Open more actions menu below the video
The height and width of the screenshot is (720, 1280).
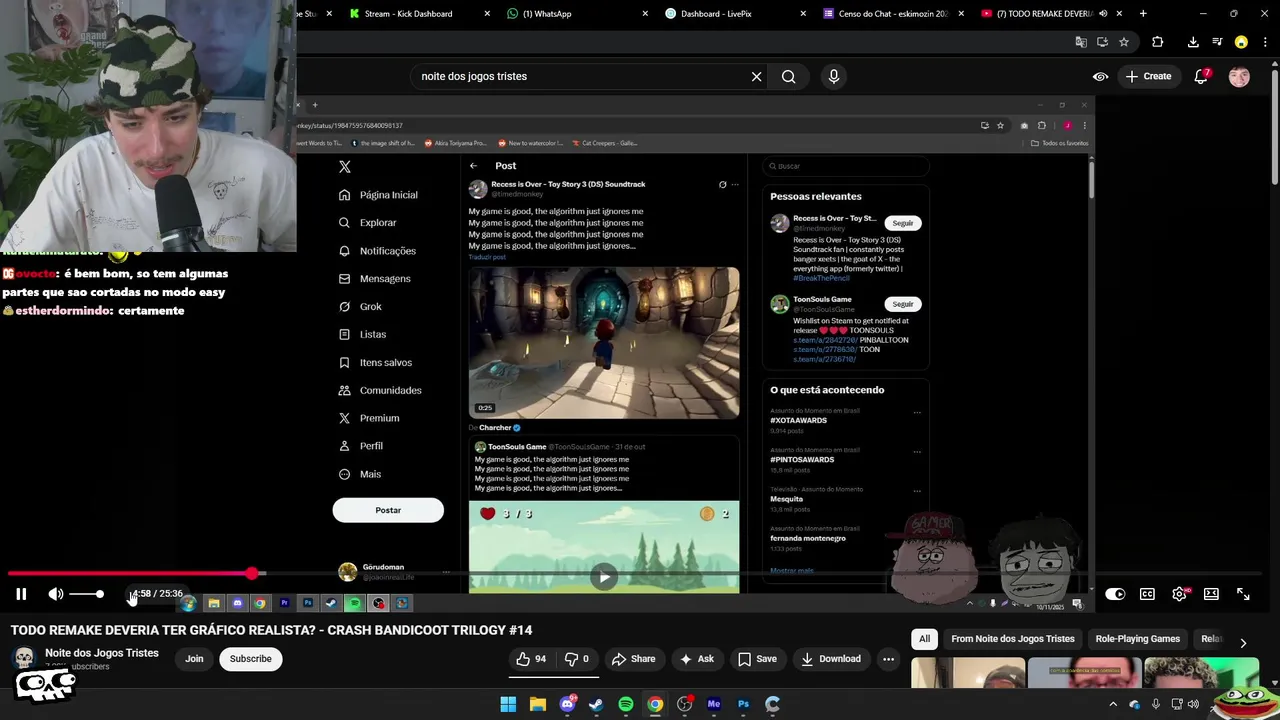point(888,659)
